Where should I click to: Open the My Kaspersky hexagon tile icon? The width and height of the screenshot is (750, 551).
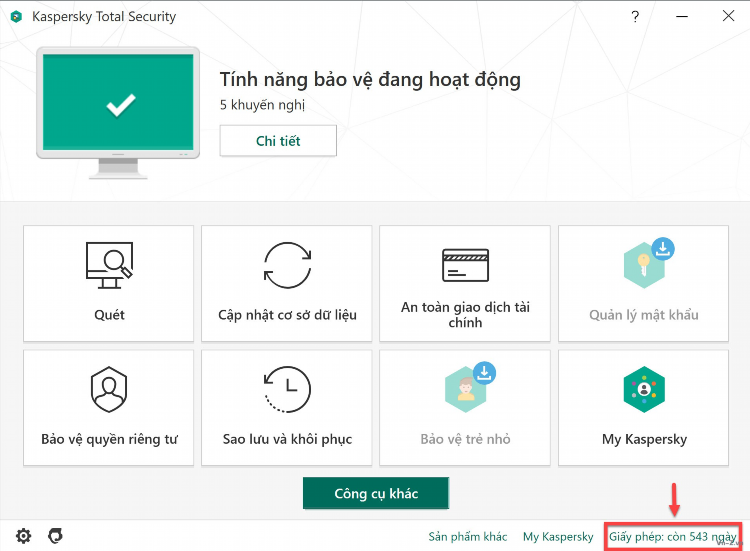point(644,389)
